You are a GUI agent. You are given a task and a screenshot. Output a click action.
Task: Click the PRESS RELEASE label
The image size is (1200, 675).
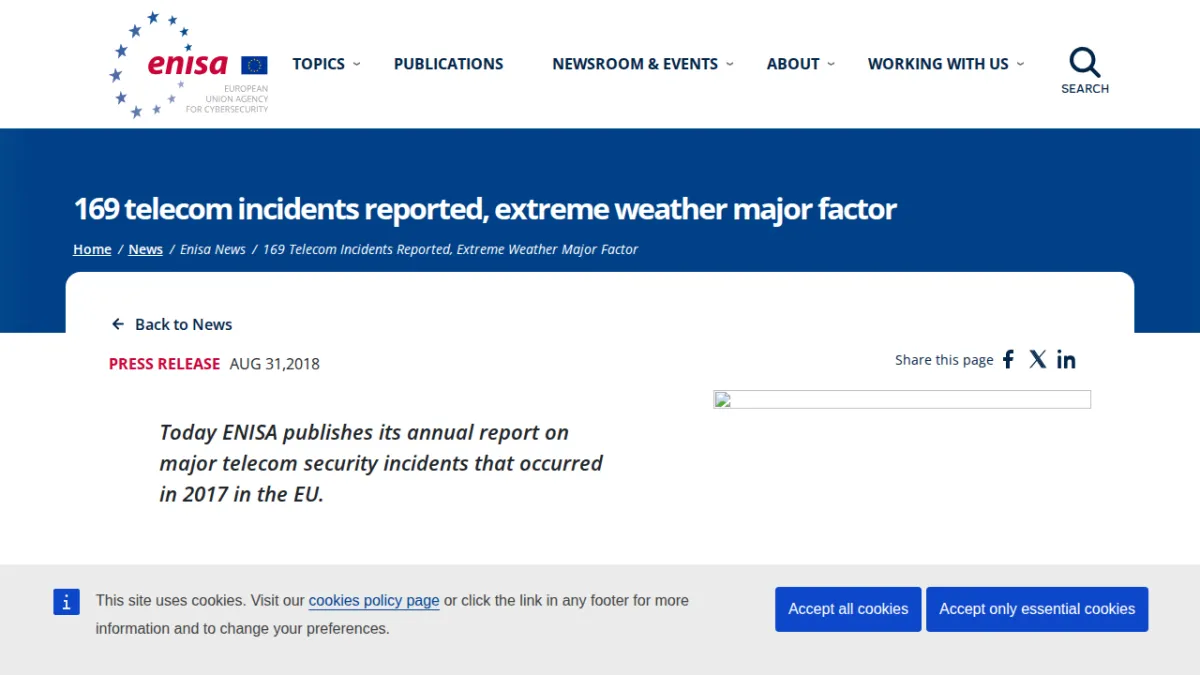tap(164, 364)
